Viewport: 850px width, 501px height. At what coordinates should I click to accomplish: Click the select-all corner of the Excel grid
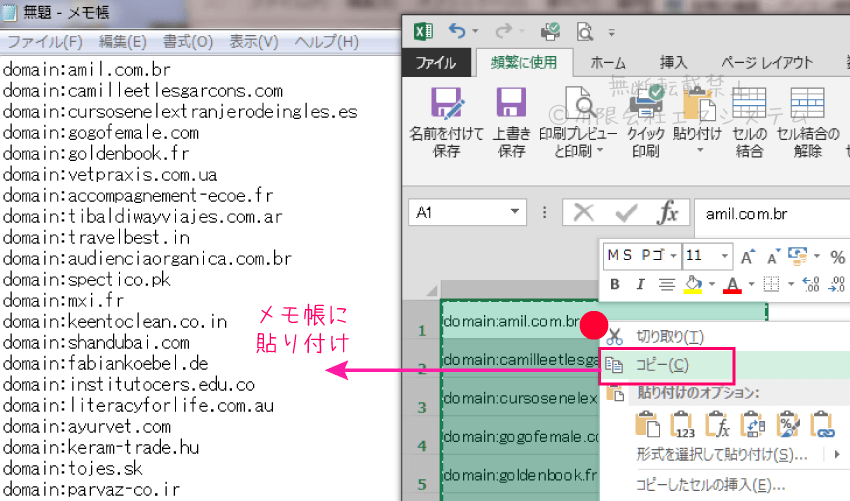pyautogui.click(x=431, y=291)
